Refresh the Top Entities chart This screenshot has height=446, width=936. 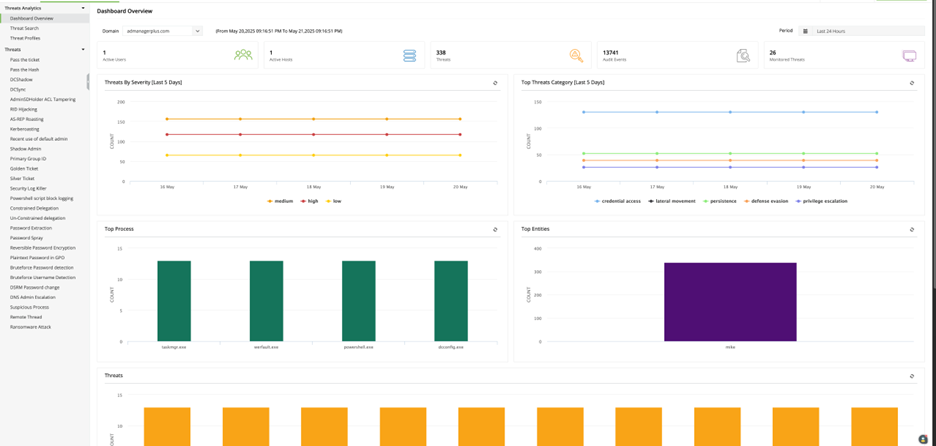click(911, 230)
